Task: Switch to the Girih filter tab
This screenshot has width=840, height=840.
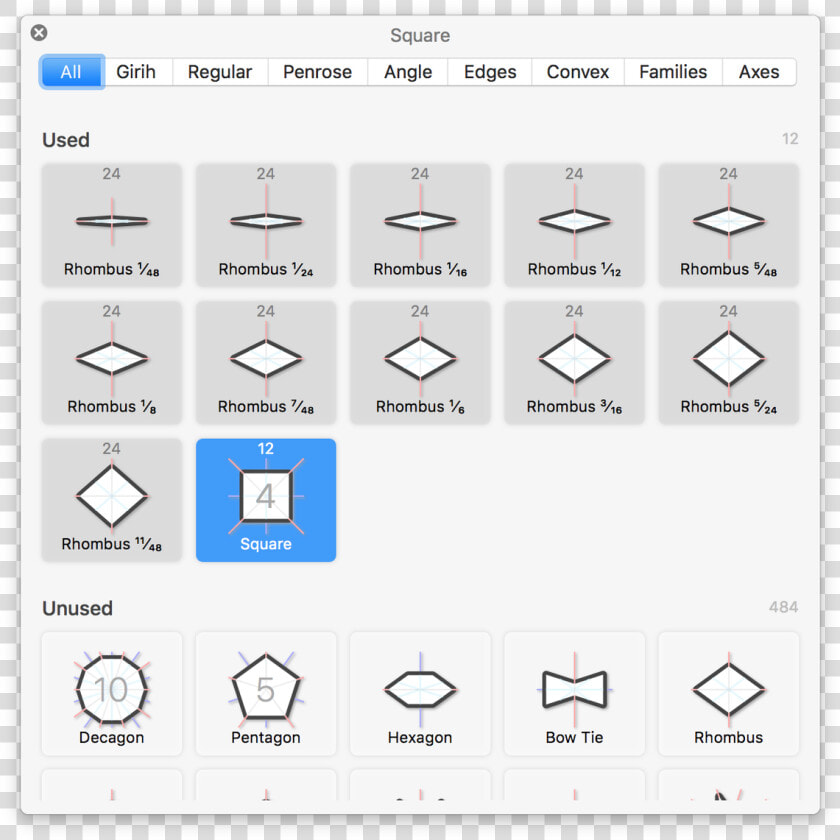Action: click(136, 72)
